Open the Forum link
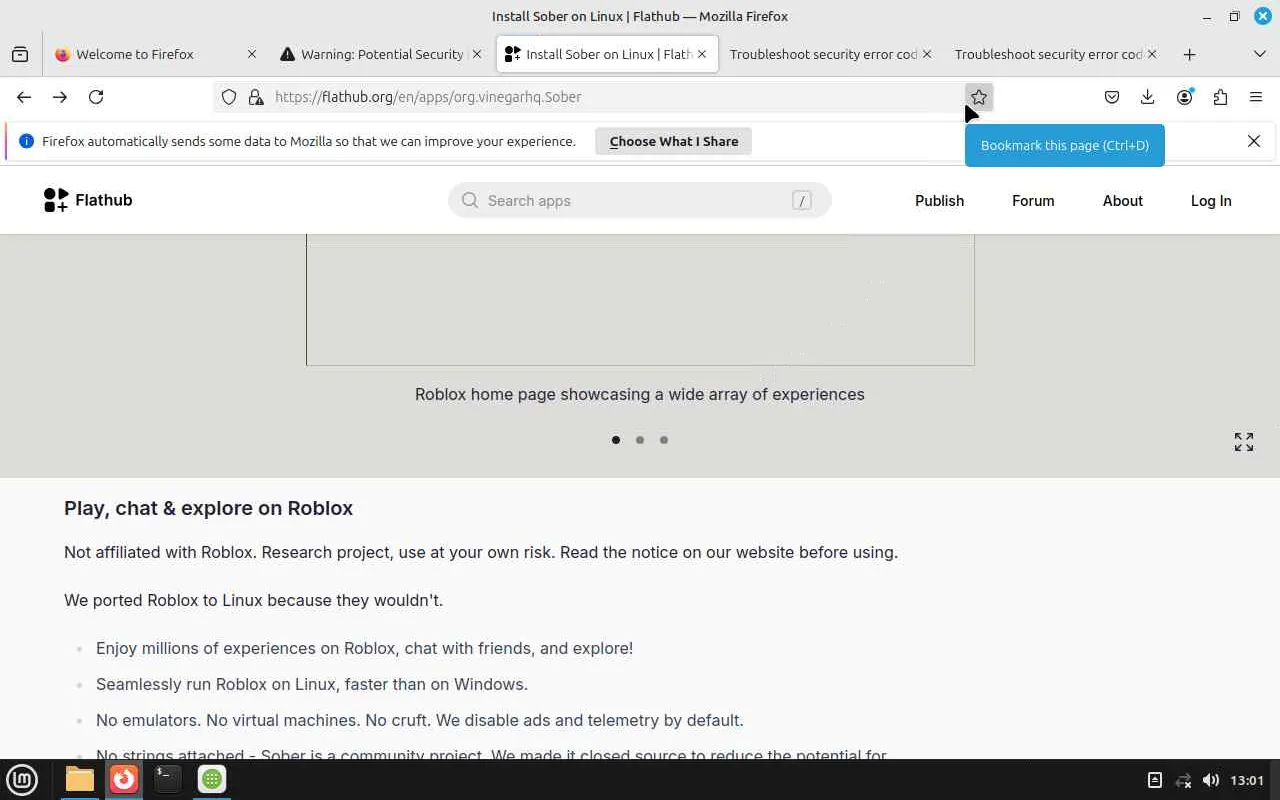Viewport: 1280px width, 800px height. 1033,200
